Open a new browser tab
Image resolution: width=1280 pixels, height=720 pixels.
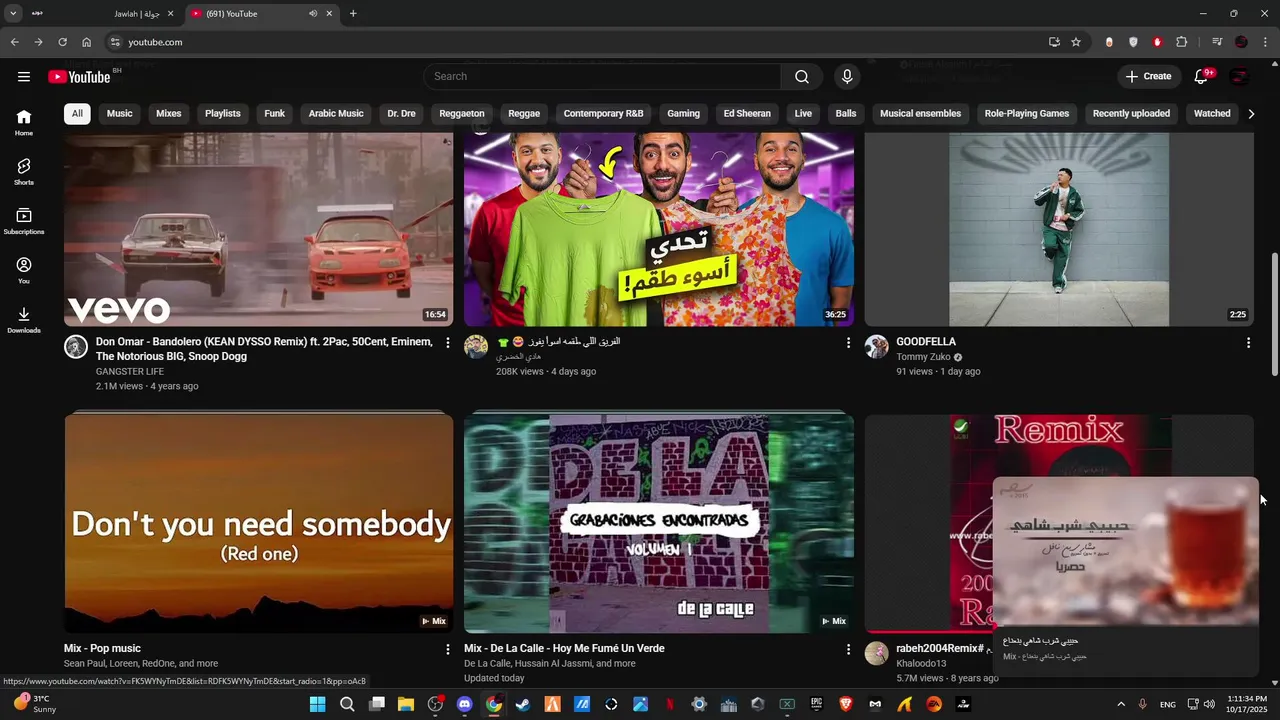(x=353, y=14)
